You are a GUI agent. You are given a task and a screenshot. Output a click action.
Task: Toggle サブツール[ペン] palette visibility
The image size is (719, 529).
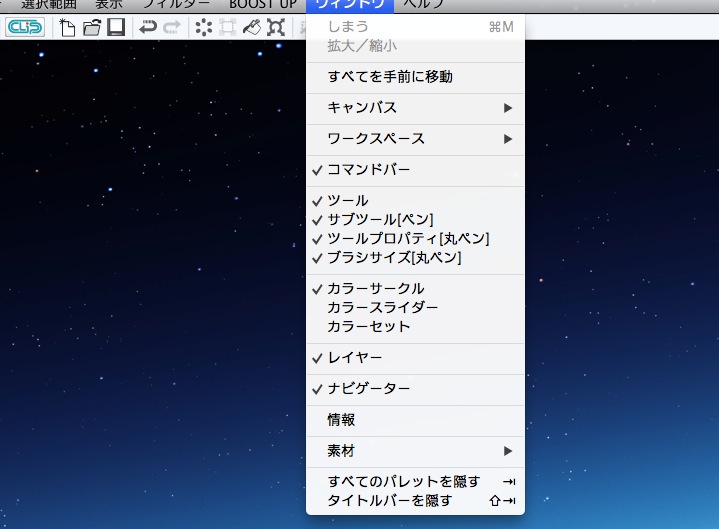click(x=415, y=220)
